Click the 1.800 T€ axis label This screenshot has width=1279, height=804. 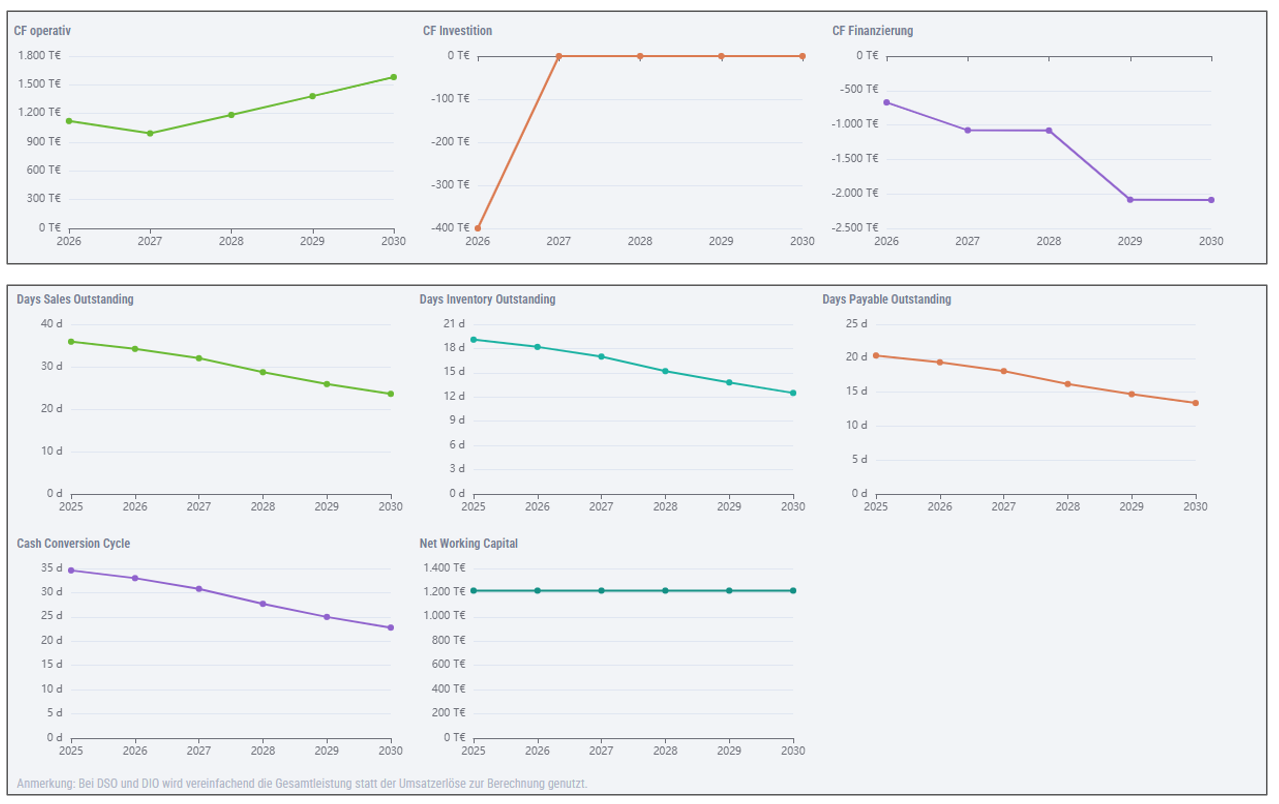click(x=40, y=55)
